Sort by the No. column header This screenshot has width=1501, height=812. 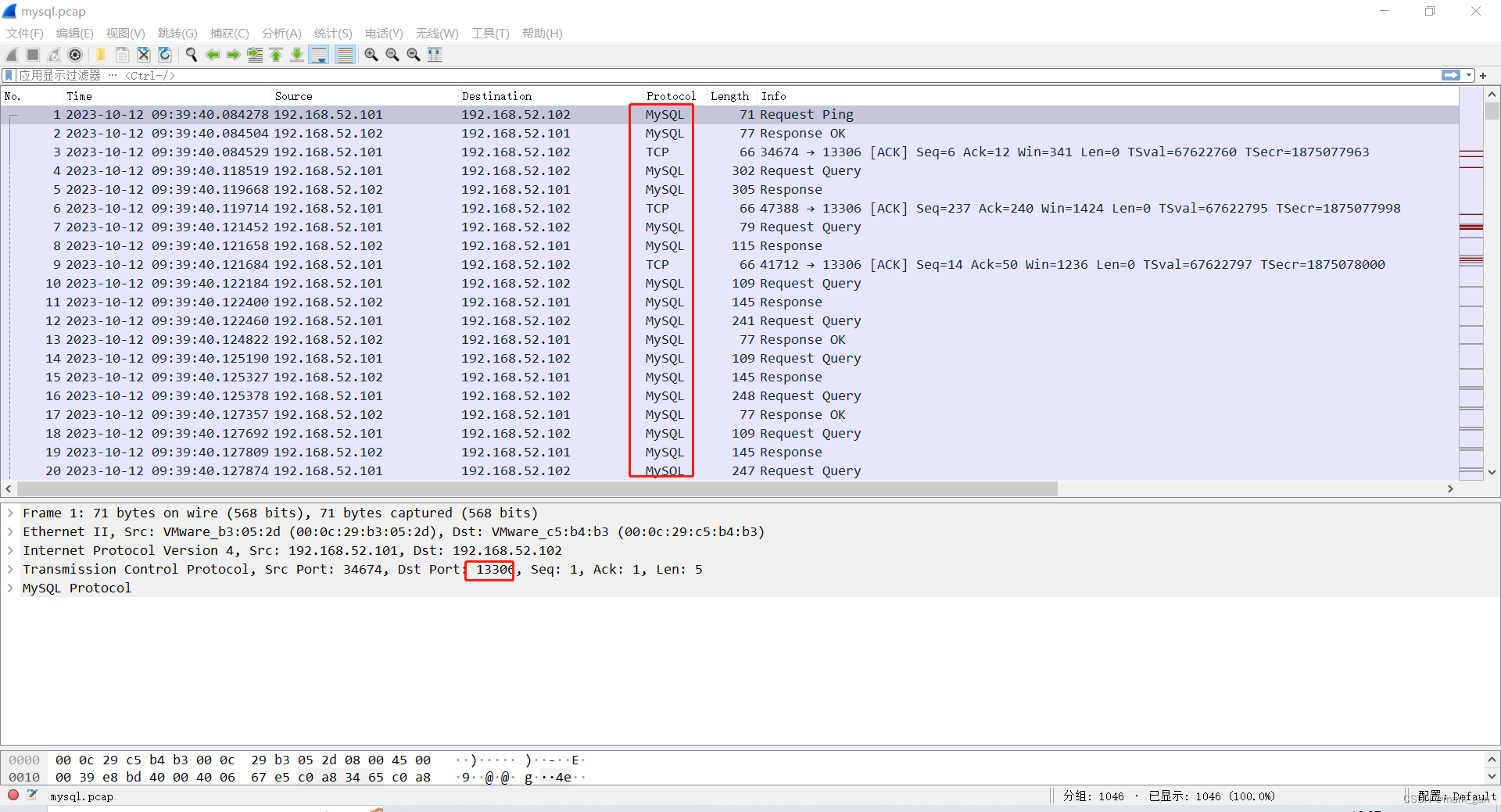click(x=31, y=96)
